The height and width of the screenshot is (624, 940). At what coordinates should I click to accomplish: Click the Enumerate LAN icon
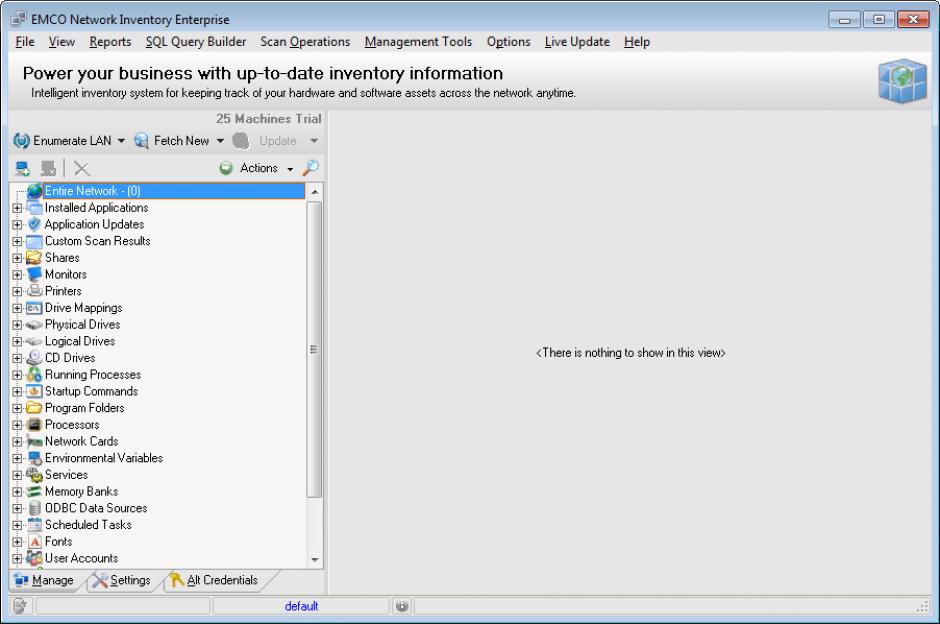coord(20,141)
